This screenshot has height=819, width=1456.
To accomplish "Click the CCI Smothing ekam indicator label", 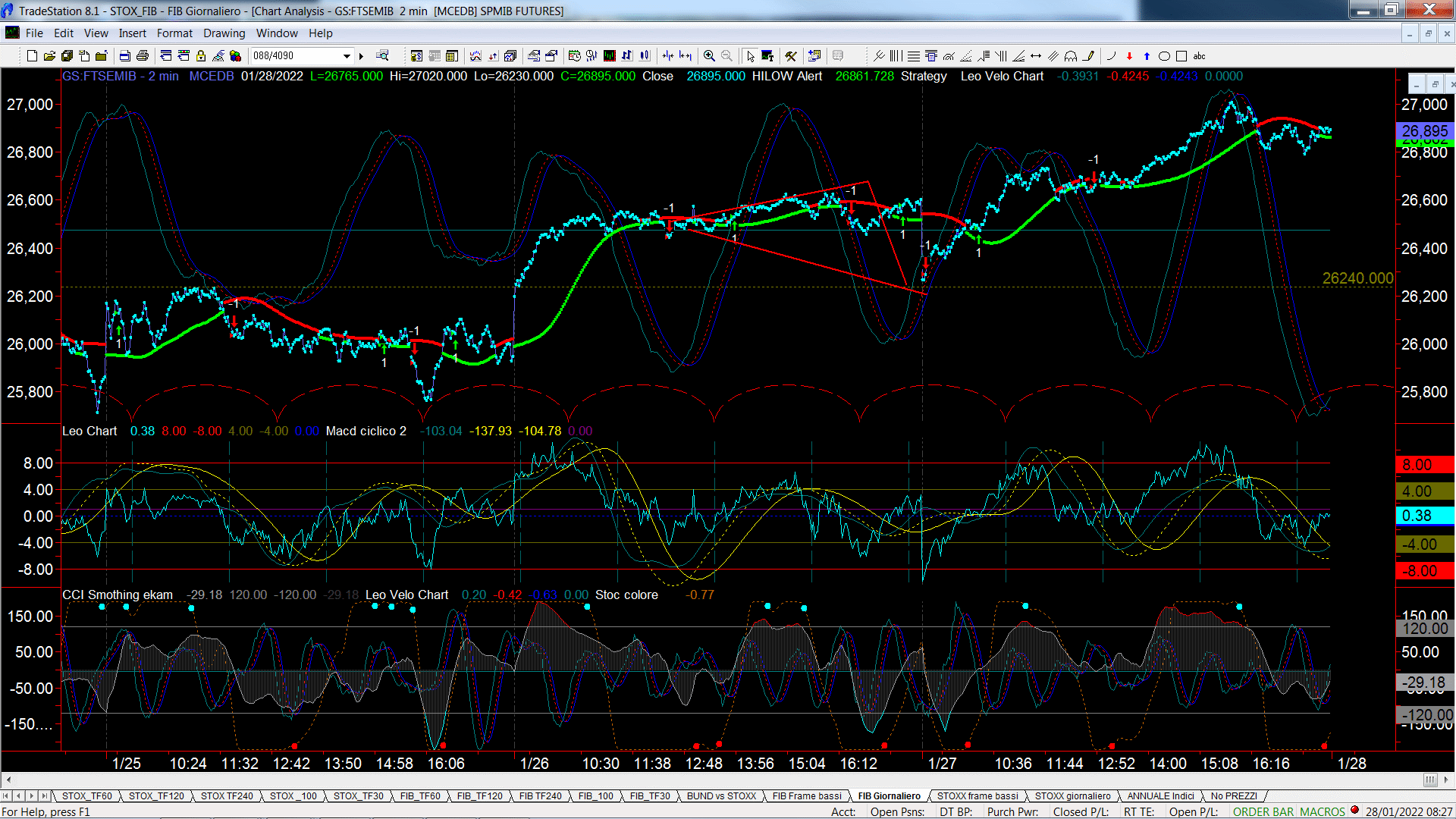I will click(x=118, y=595).
